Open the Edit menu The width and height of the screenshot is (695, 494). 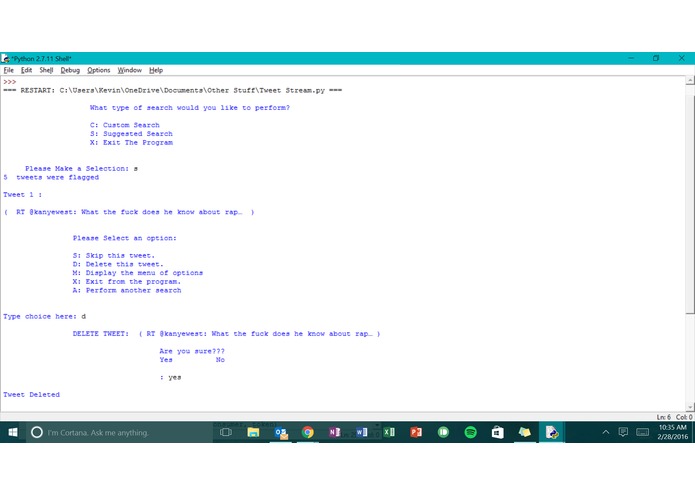coord(27,70)
